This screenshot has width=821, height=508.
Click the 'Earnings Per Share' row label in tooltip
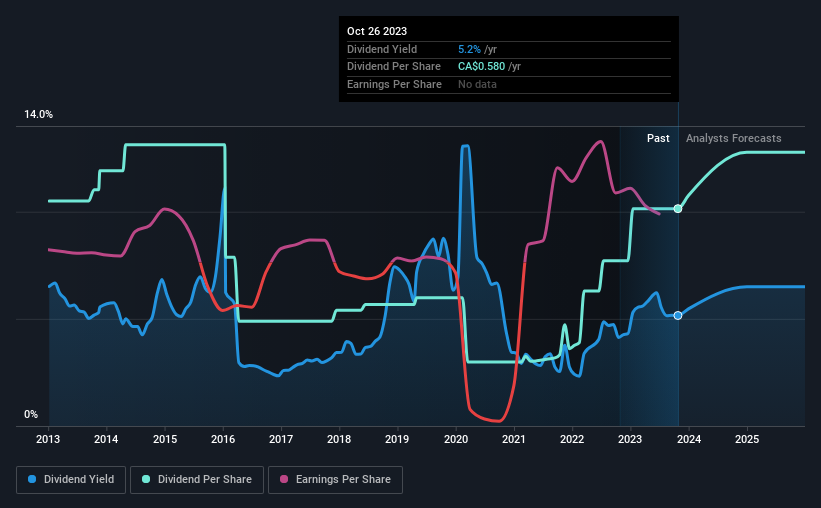click(x=394, y=84)
